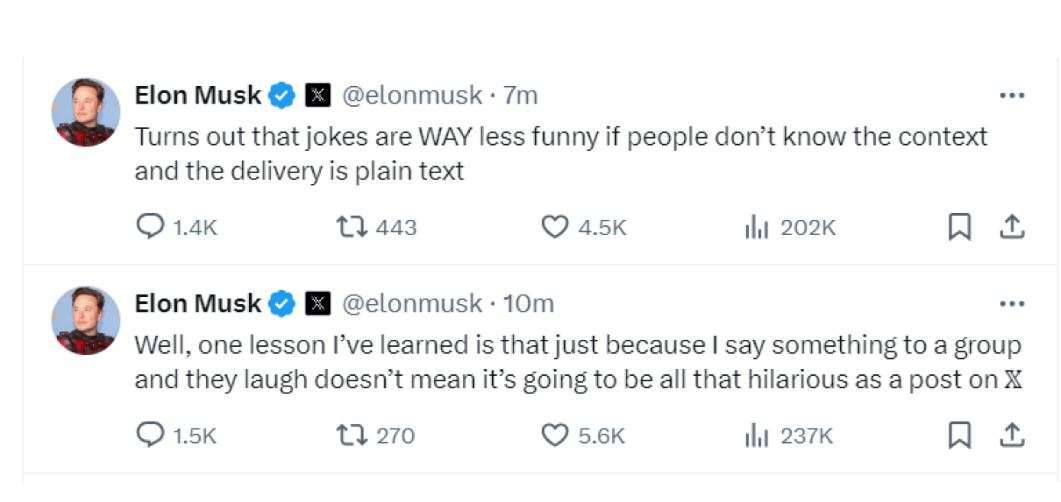This screenshot has width=1061, height=502.
Task: Click the 7m timestamp link
Action: pyautogui.click(x=521, y=95)
